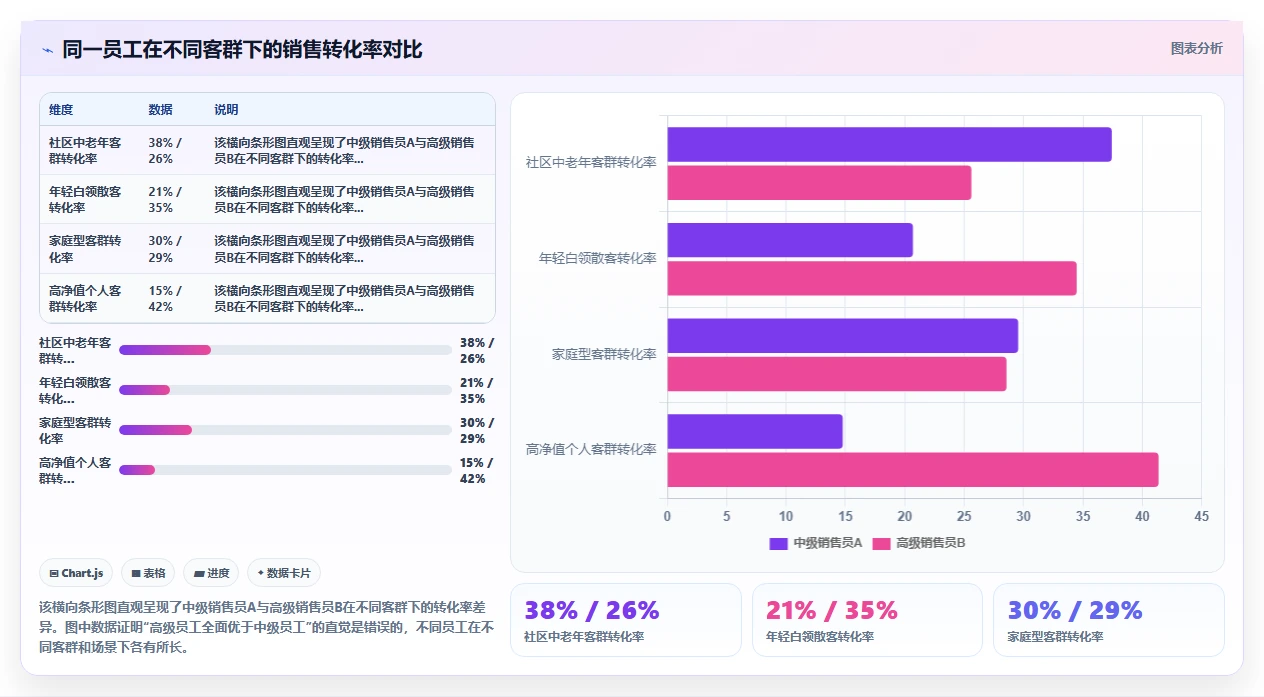Viewport: 1264px width, 697px height.
Task: Click pink chart bar for 社区中老年客群转化率
Action: 819,183
